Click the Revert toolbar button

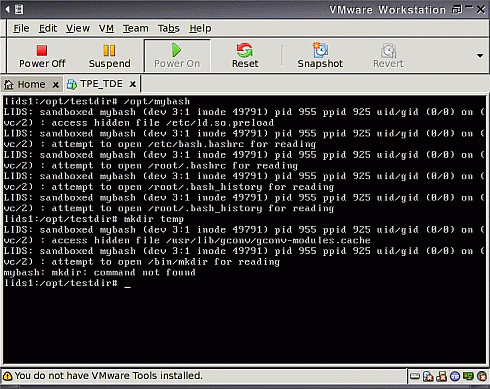[x=388, y=56]
